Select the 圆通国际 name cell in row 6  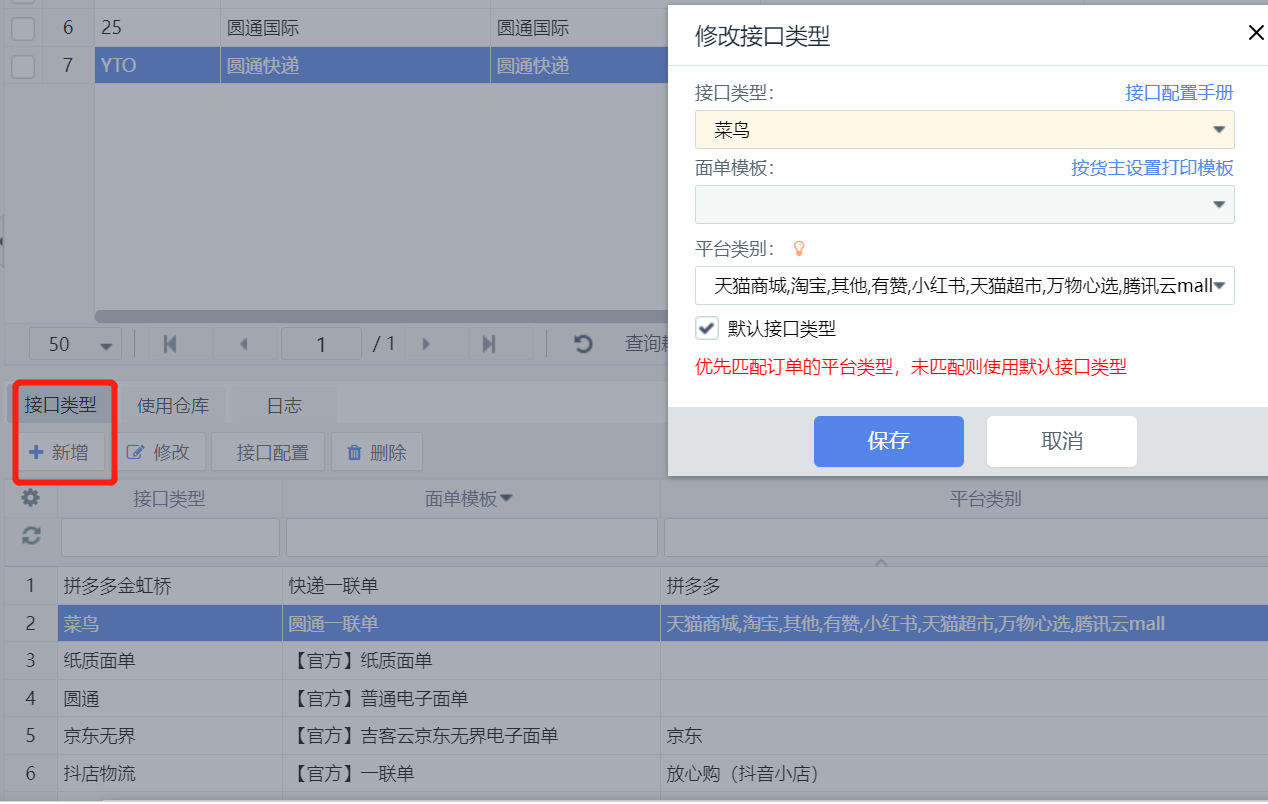click(x=355, y=28)
